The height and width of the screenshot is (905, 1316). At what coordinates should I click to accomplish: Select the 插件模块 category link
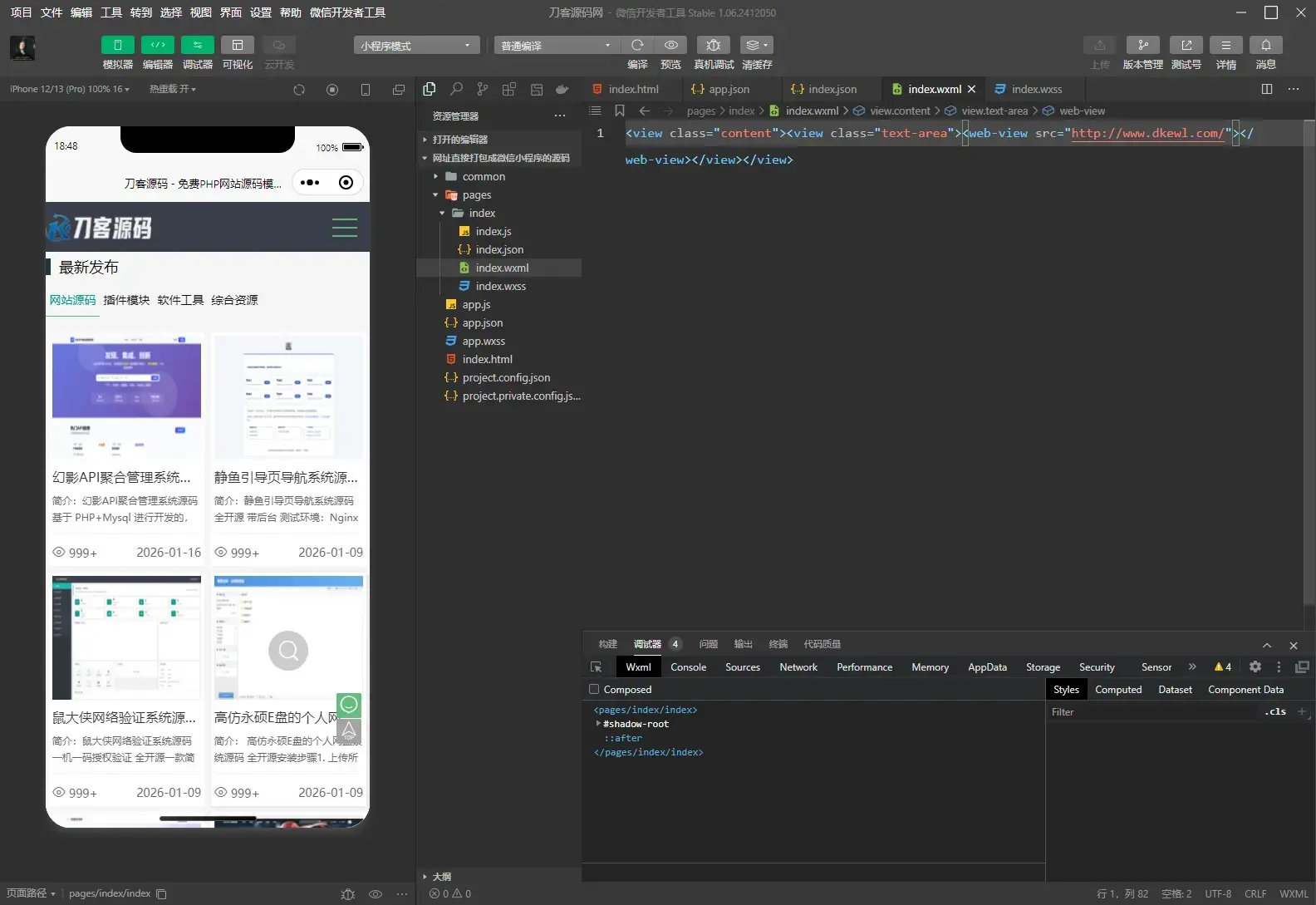tap(126, 300)
